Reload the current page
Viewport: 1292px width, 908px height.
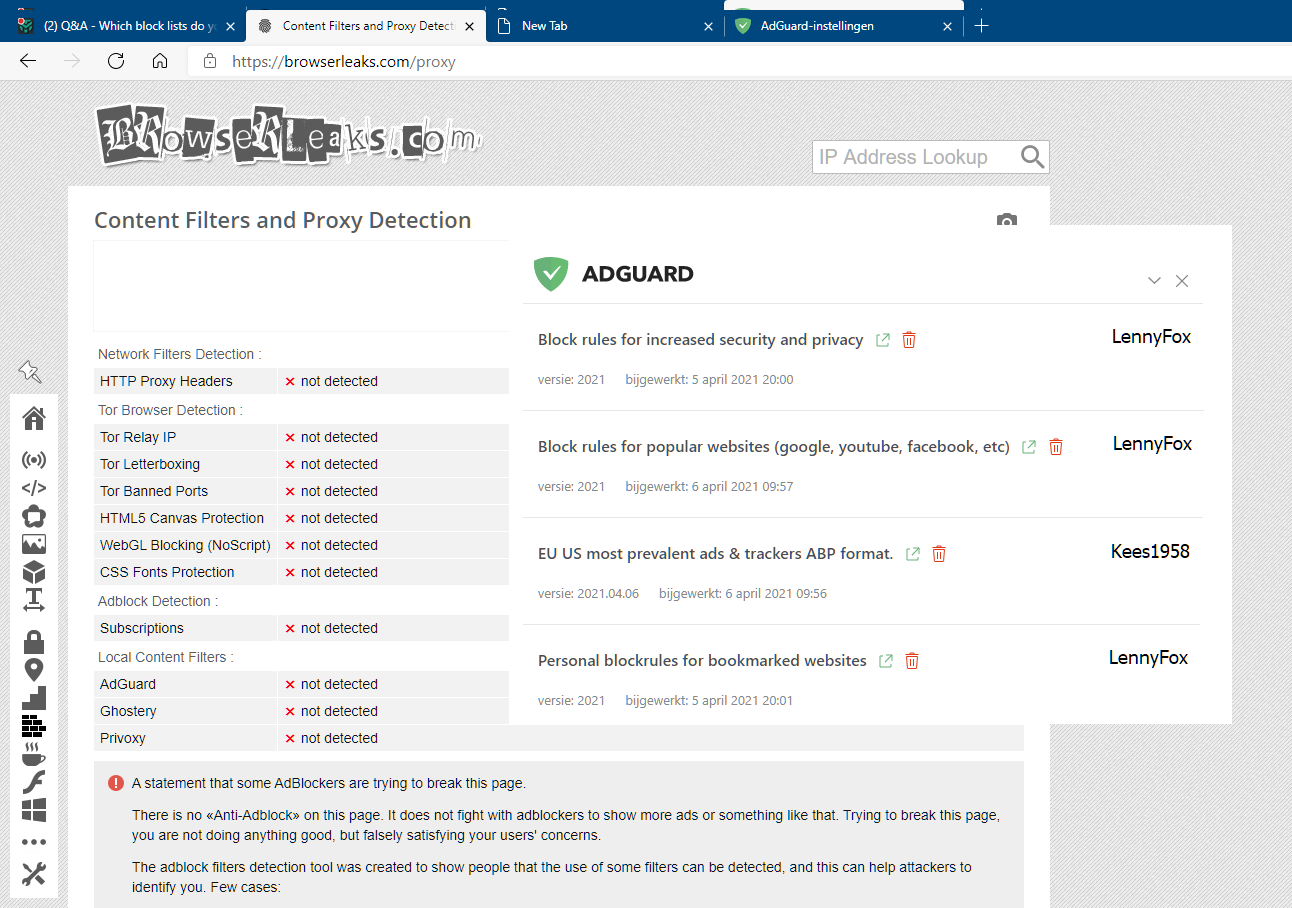(116, 61)
